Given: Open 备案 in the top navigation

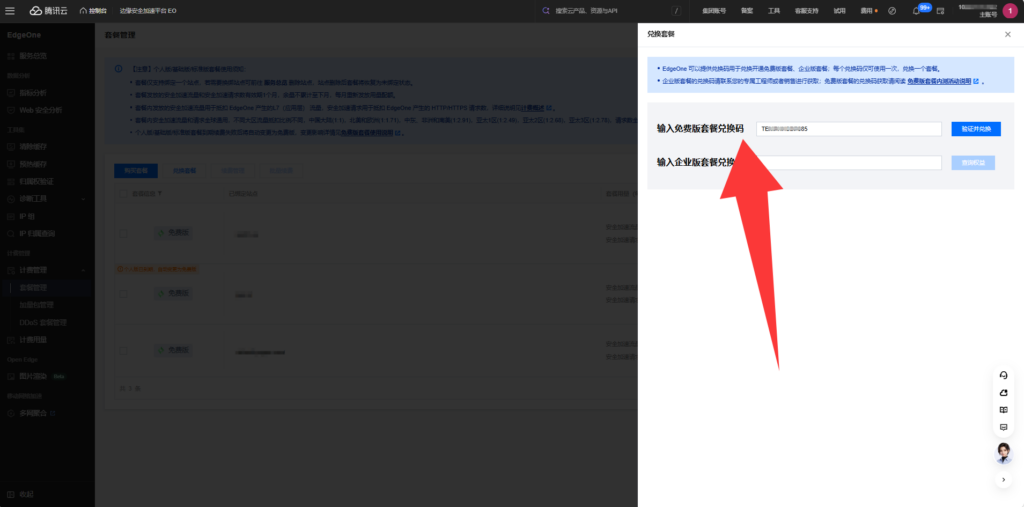Looking at the screenshot, I should pyautogui.click(x=746, y=11).
